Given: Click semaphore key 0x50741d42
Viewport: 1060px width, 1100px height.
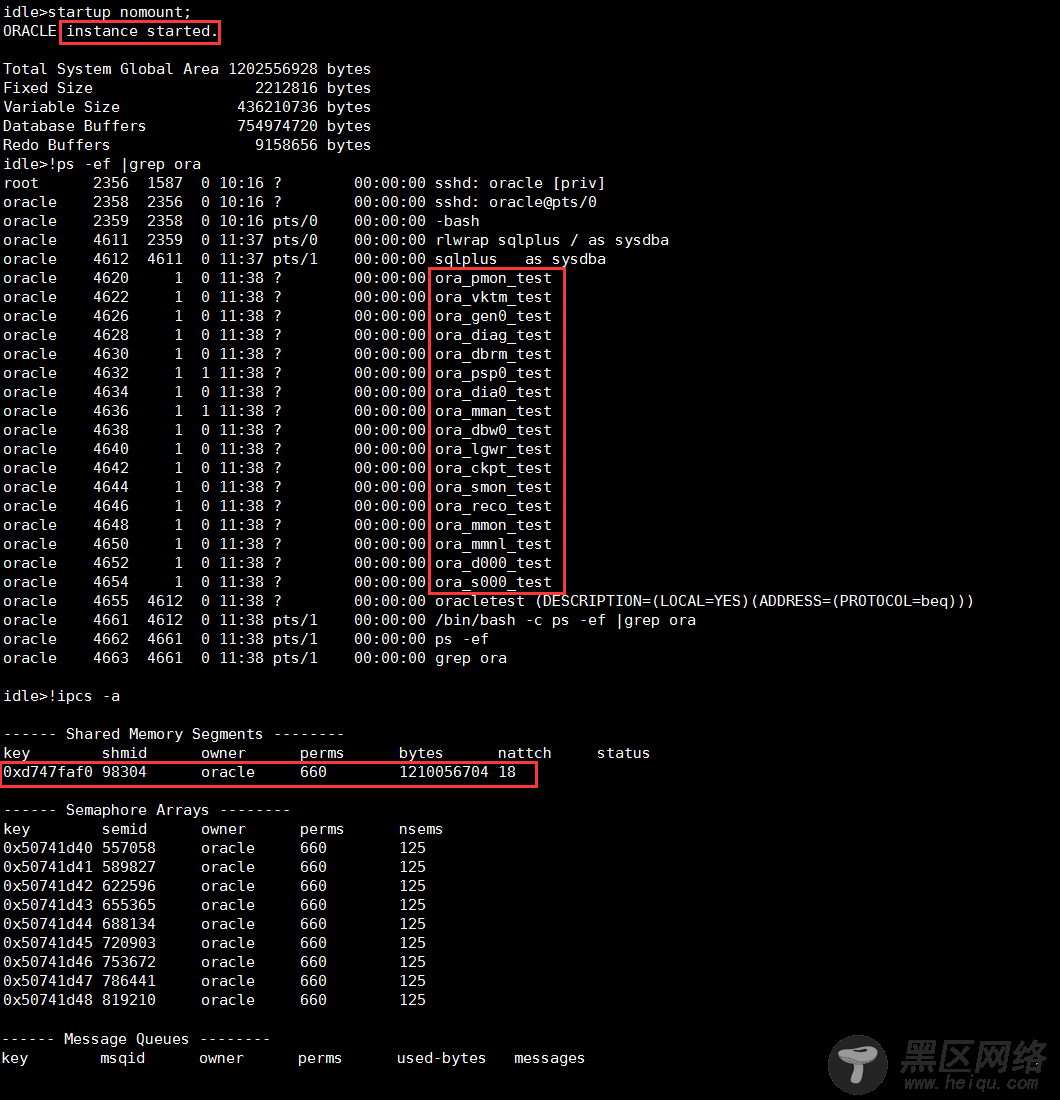Looking at the screenshot, I should click(48, 885).
